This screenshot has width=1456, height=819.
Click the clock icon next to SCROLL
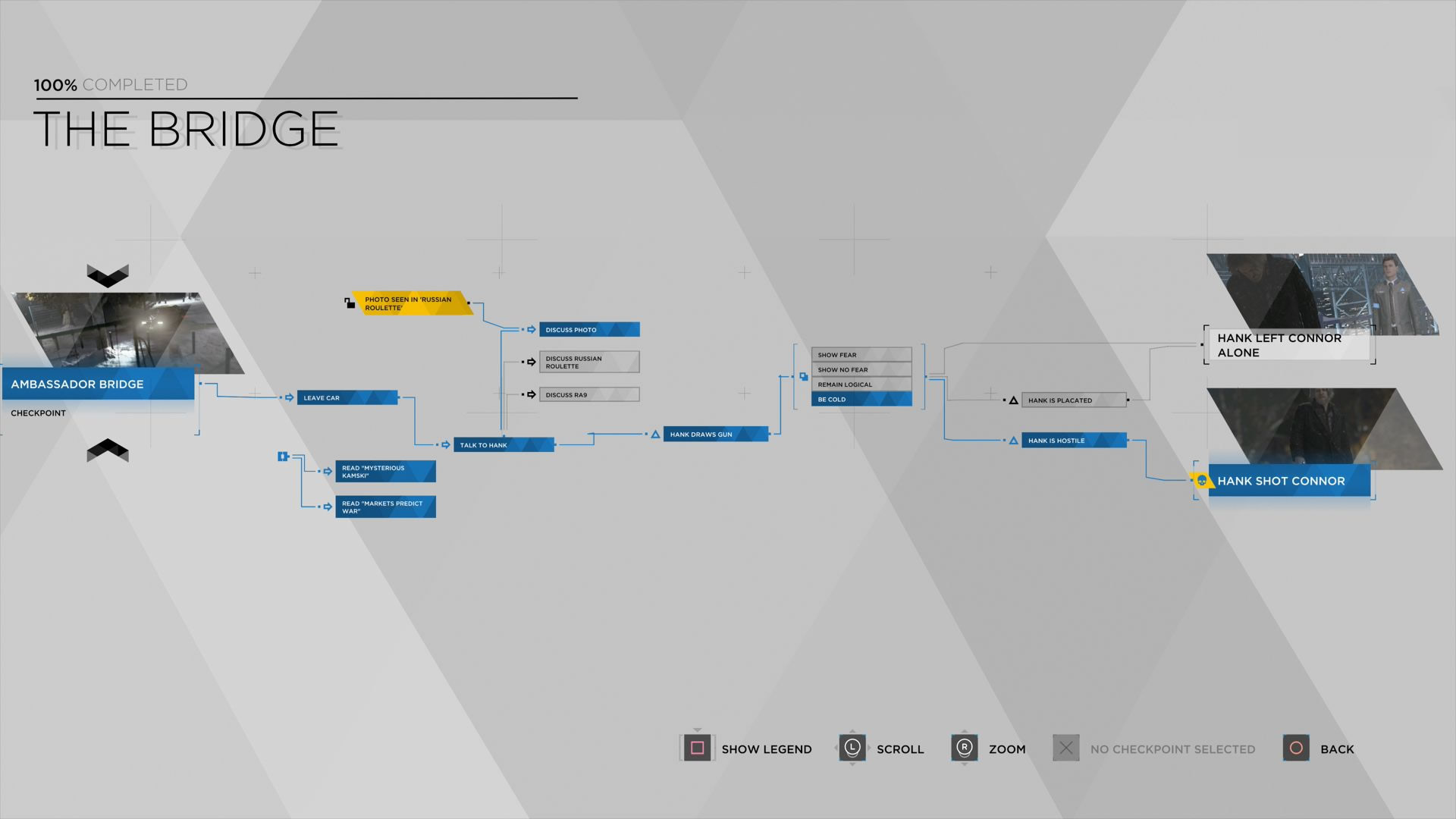coord(851,748)
